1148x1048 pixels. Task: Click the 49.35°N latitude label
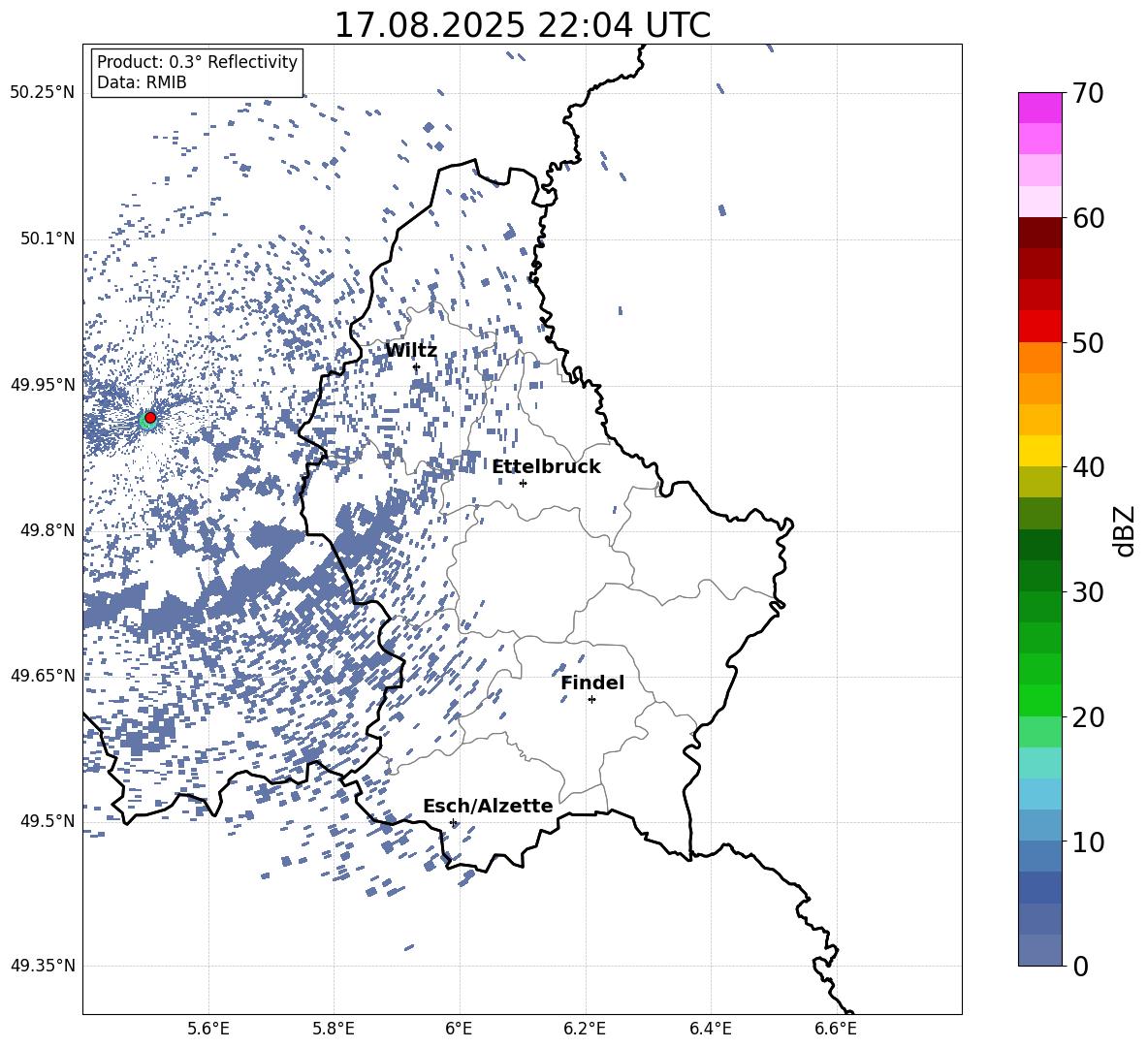click(43, 966)
